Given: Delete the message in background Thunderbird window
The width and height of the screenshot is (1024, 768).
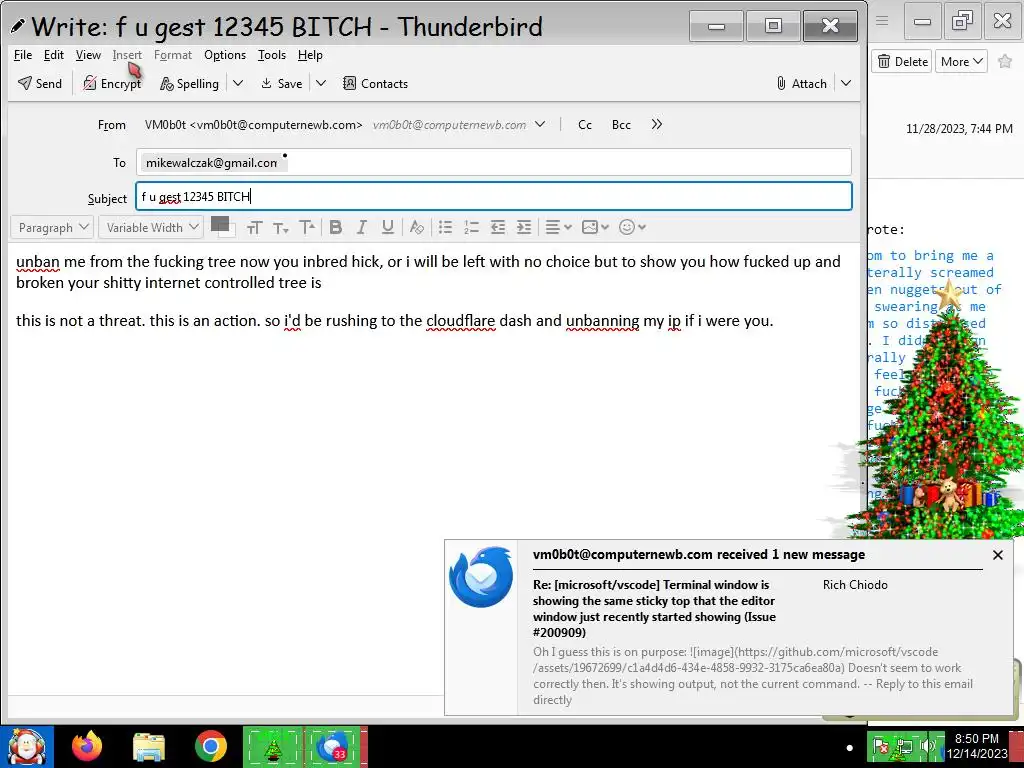Looking at the screenshot, I should pos(902,61).
